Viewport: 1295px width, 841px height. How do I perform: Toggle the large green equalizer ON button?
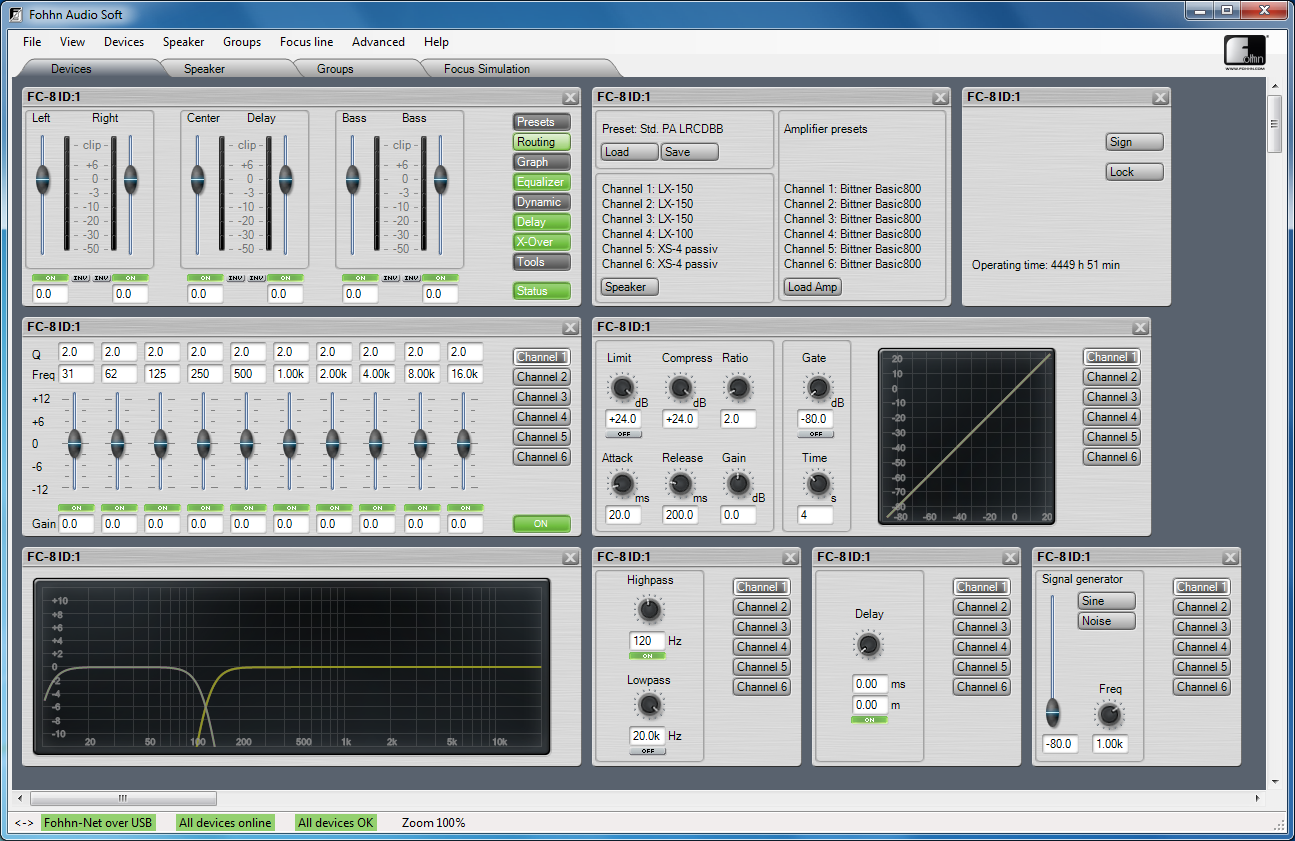541,523
